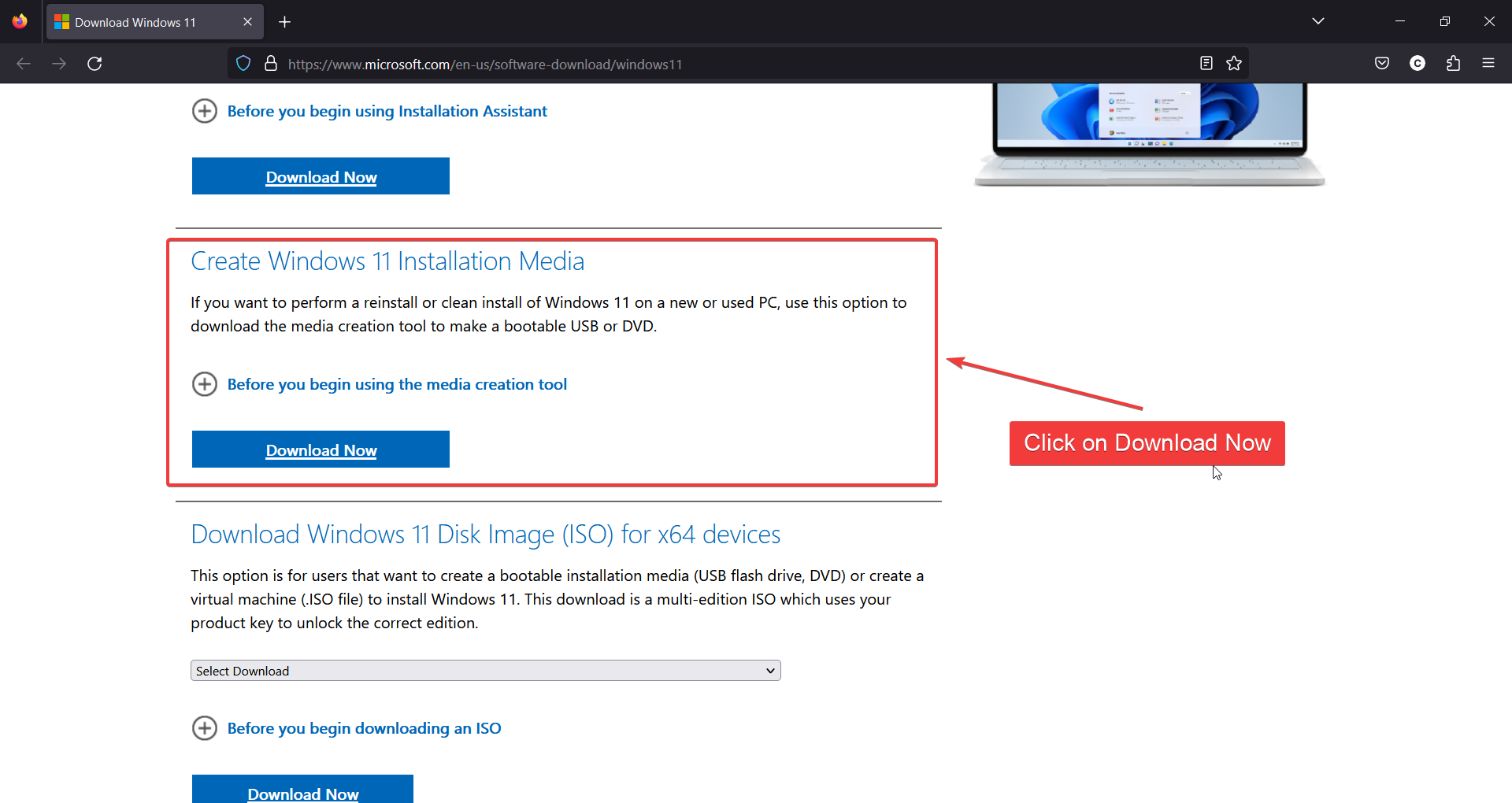Bookmark this page with the star icon
1512x803 pixels.
click(1234, 63)
